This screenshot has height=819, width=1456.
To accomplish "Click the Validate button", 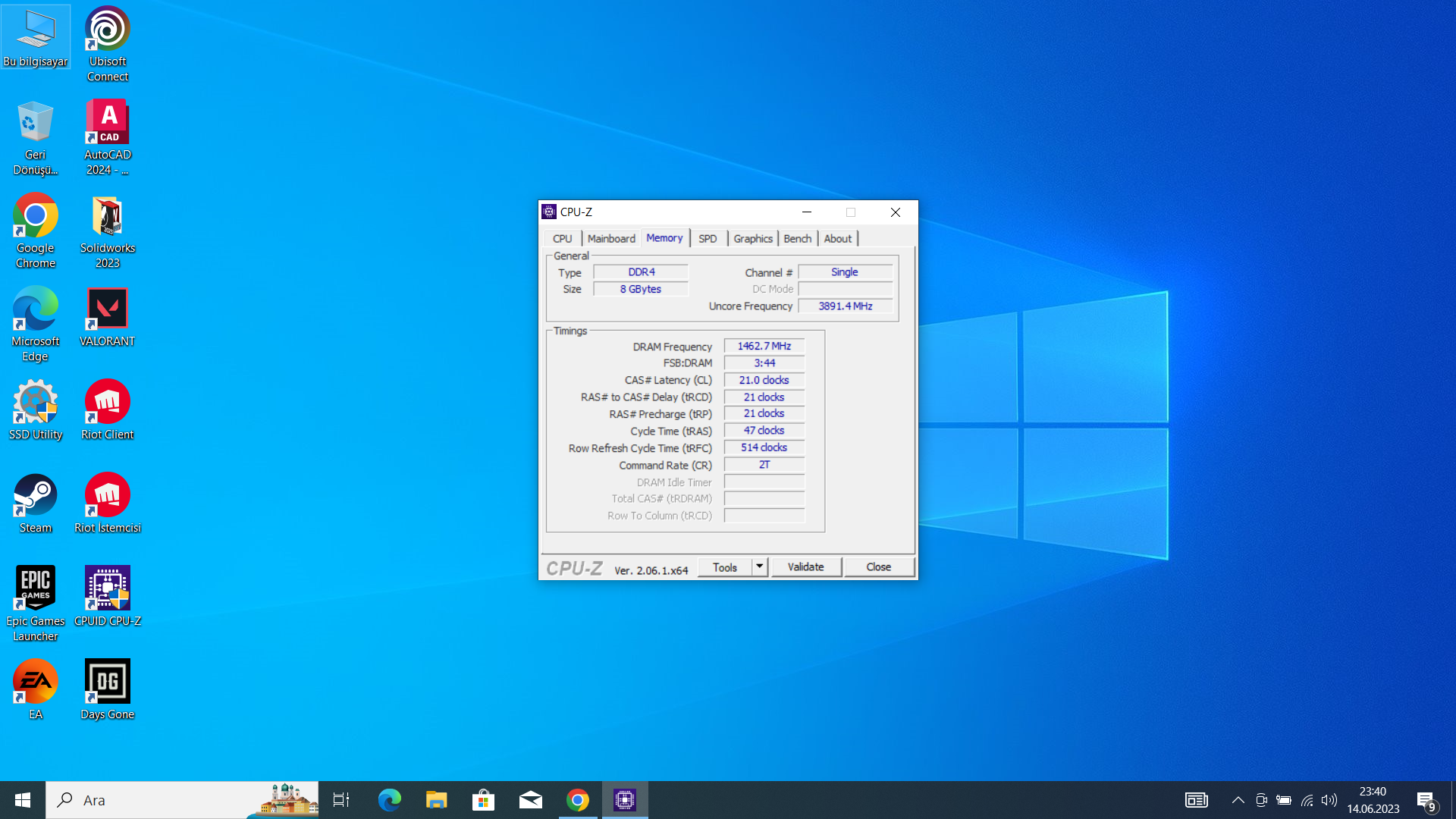I will pos(805,566).
